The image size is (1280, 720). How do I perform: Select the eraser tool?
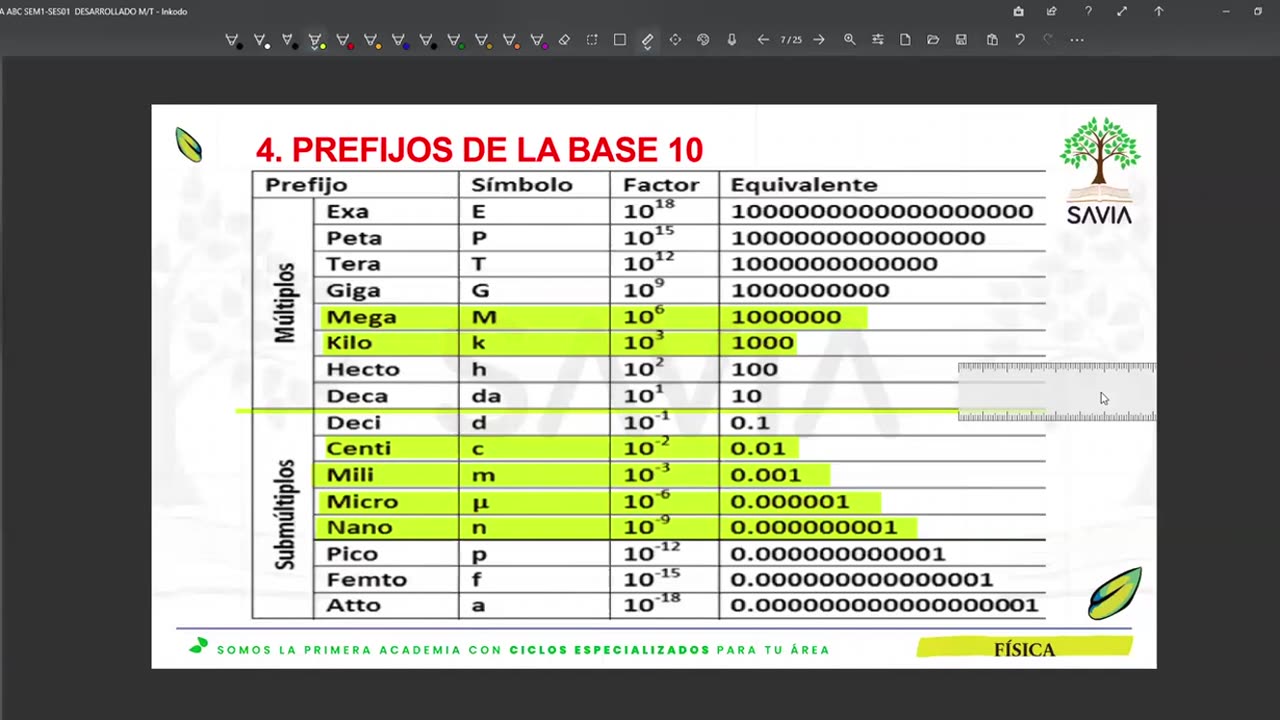pyautogui.click(x=564, y=40)
